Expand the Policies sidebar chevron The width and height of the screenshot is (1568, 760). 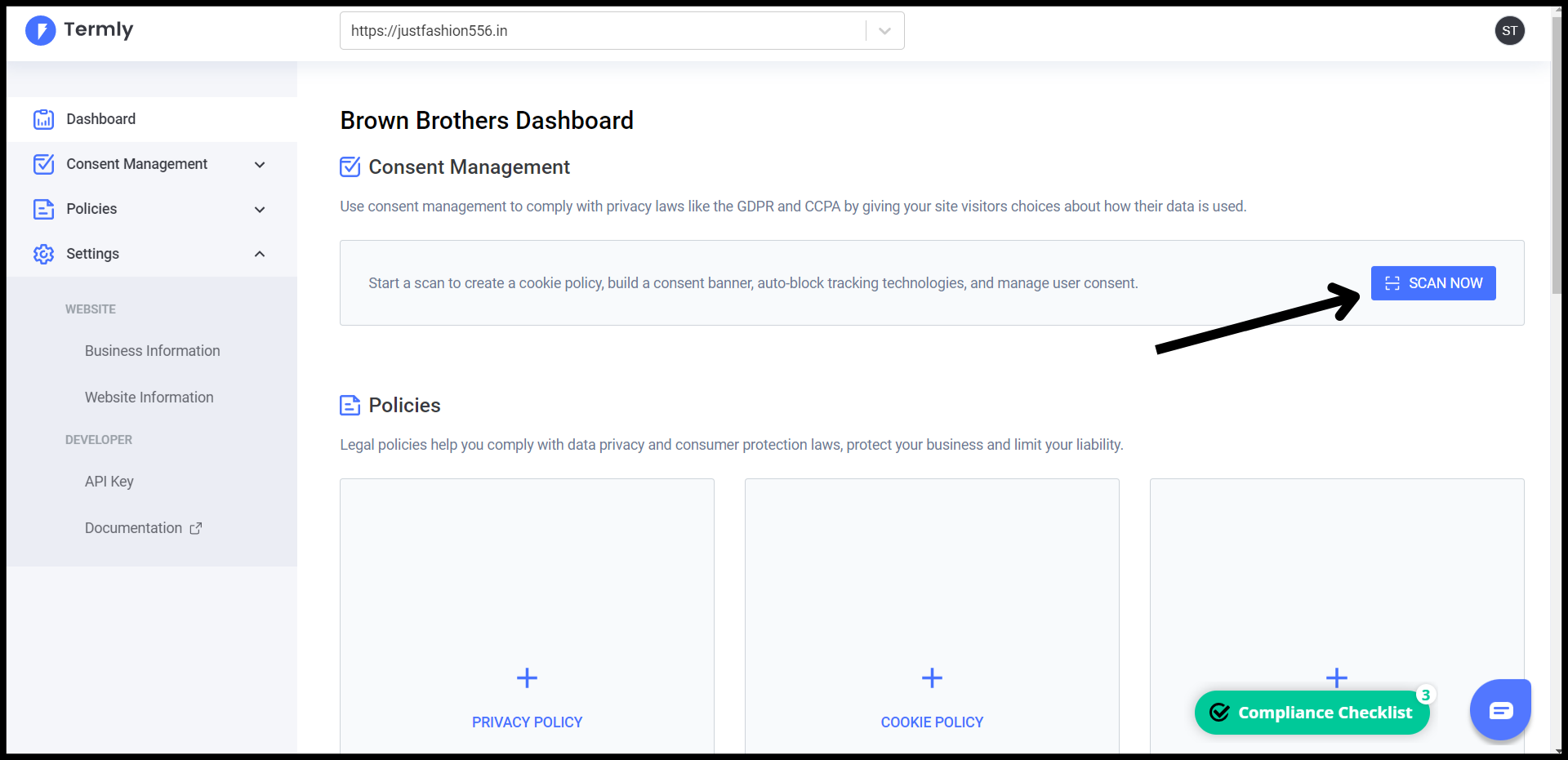260,209
